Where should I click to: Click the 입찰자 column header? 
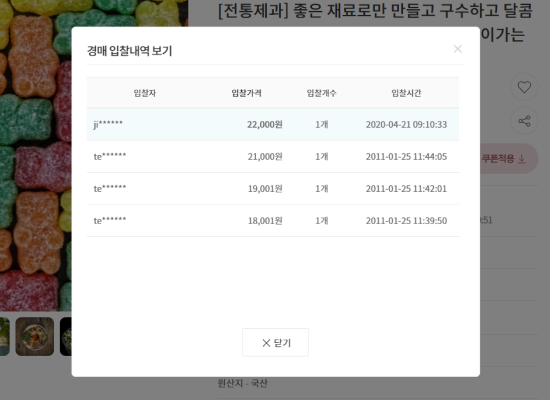coord(145,93)
